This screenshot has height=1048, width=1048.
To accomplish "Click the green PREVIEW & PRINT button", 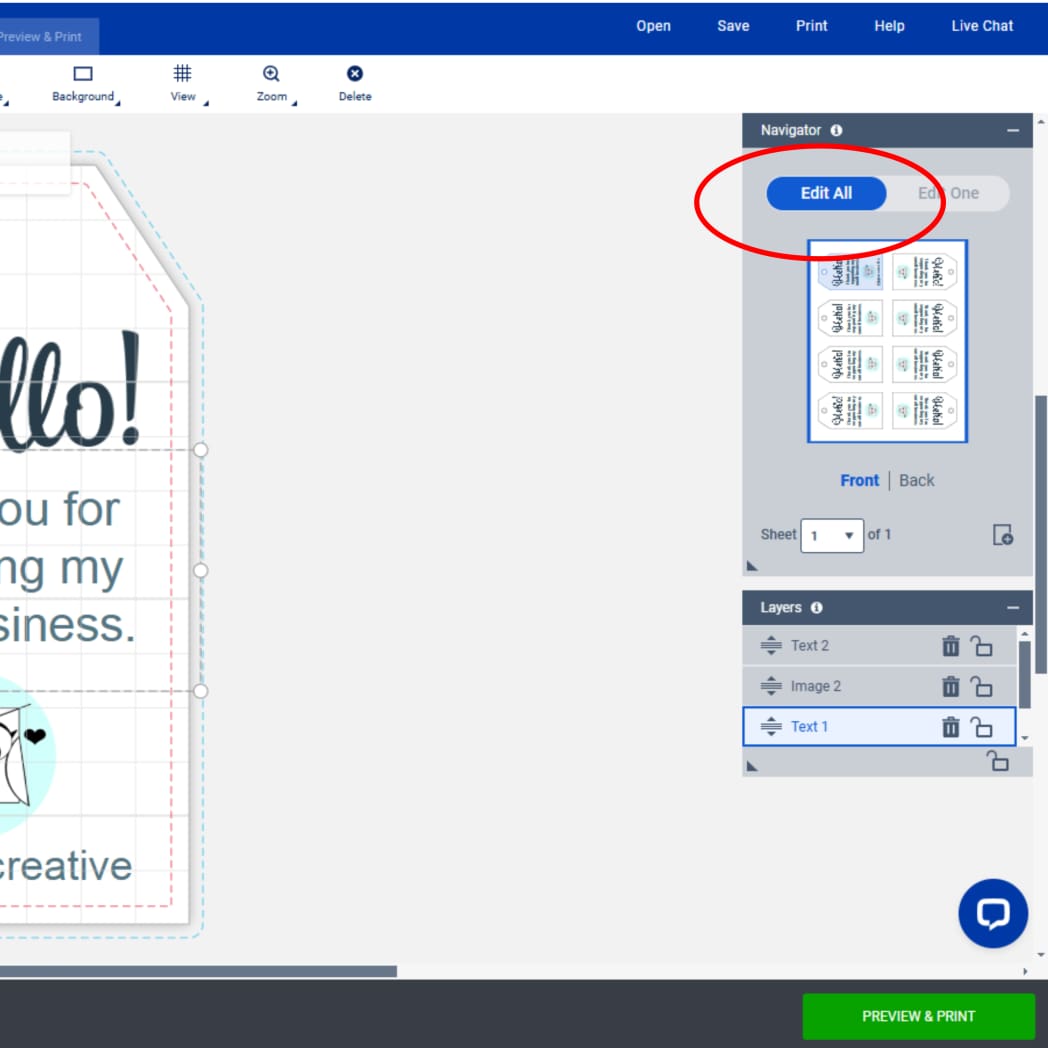I will (x=918, y=1016).
